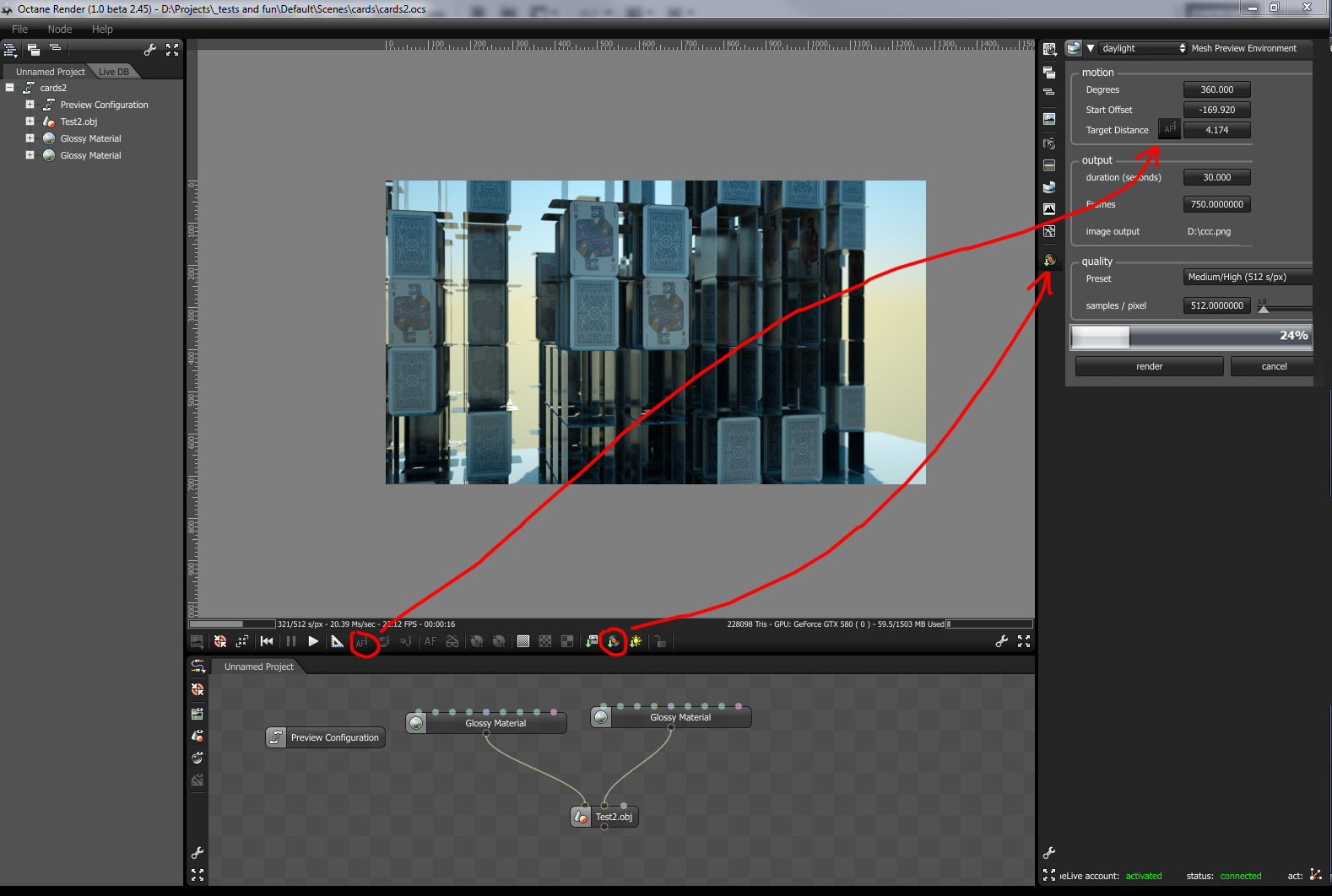Select the environment icon in the inspector sidebar
The image size is (1332, 896).
click(1049, 187)
